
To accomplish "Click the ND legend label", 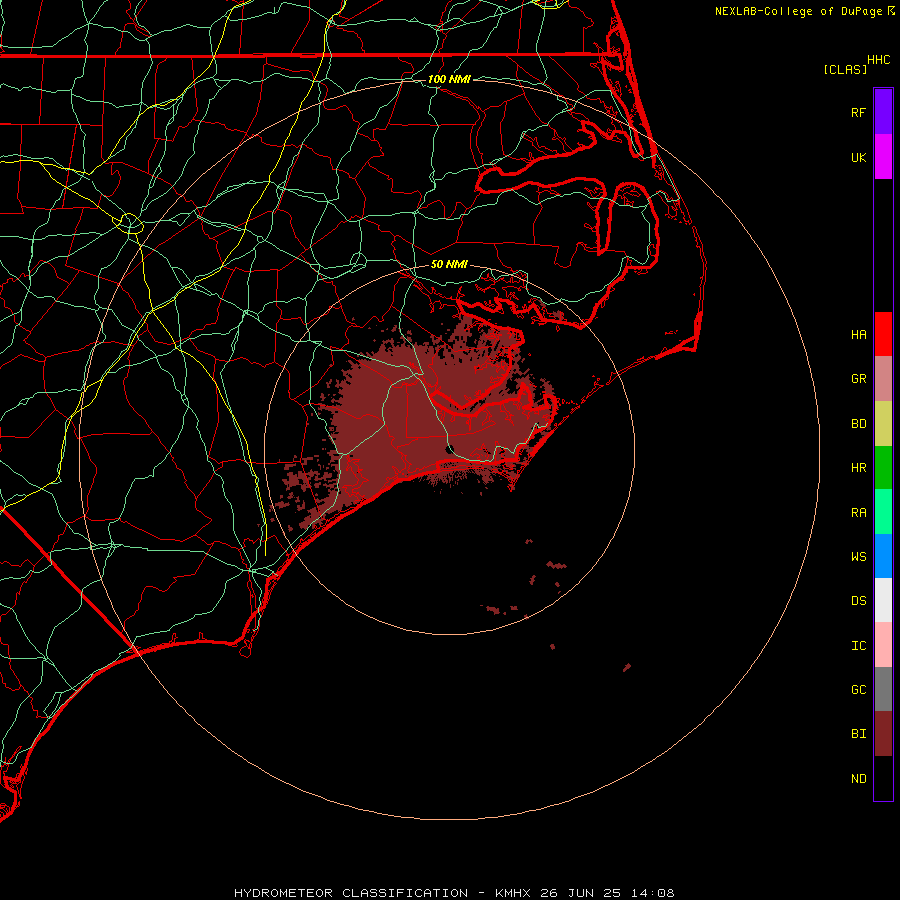I will [858, 779].
